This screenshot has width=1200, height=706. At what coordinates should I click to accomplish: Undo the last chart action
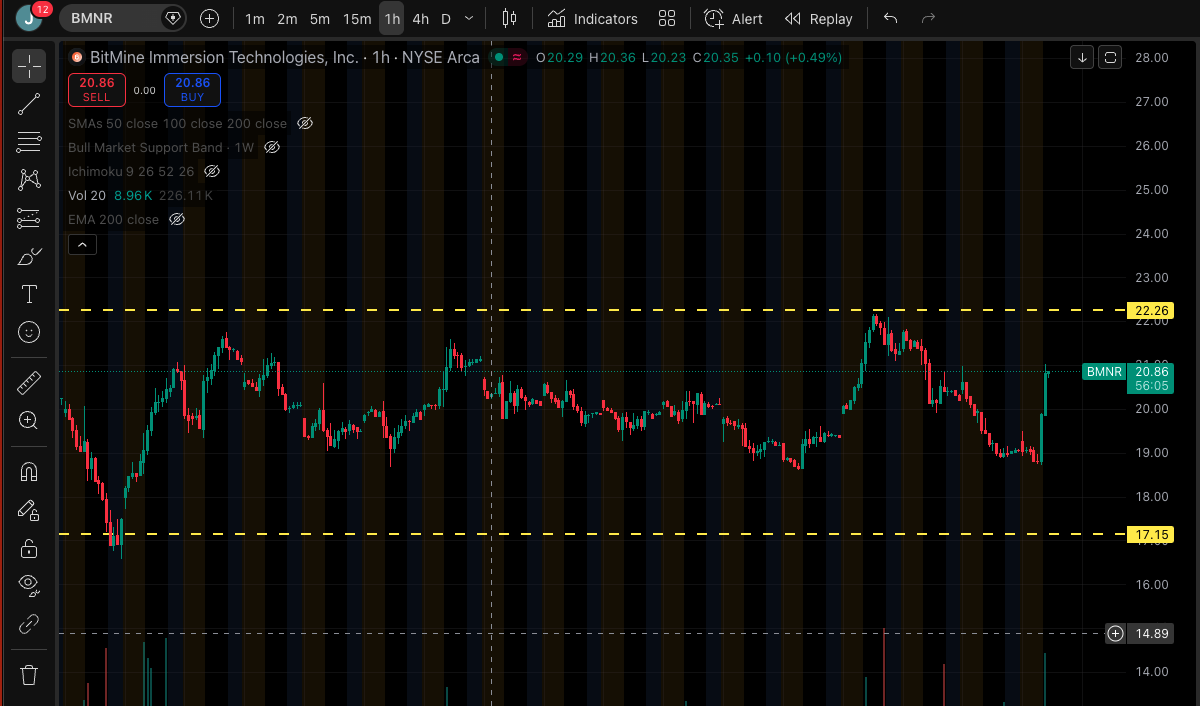coord(891,18)
